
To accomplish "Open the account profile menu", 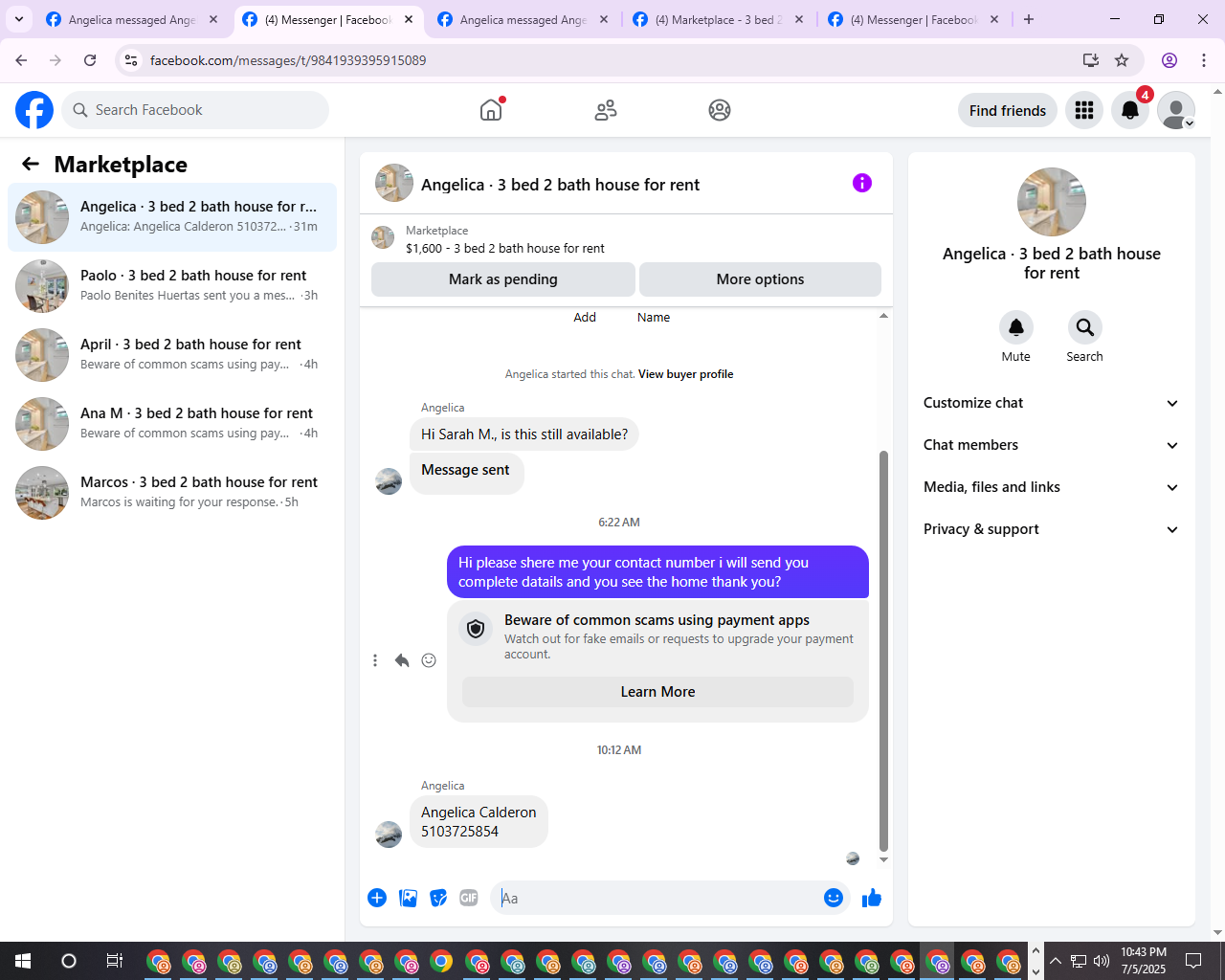I will click(1176, 110).
